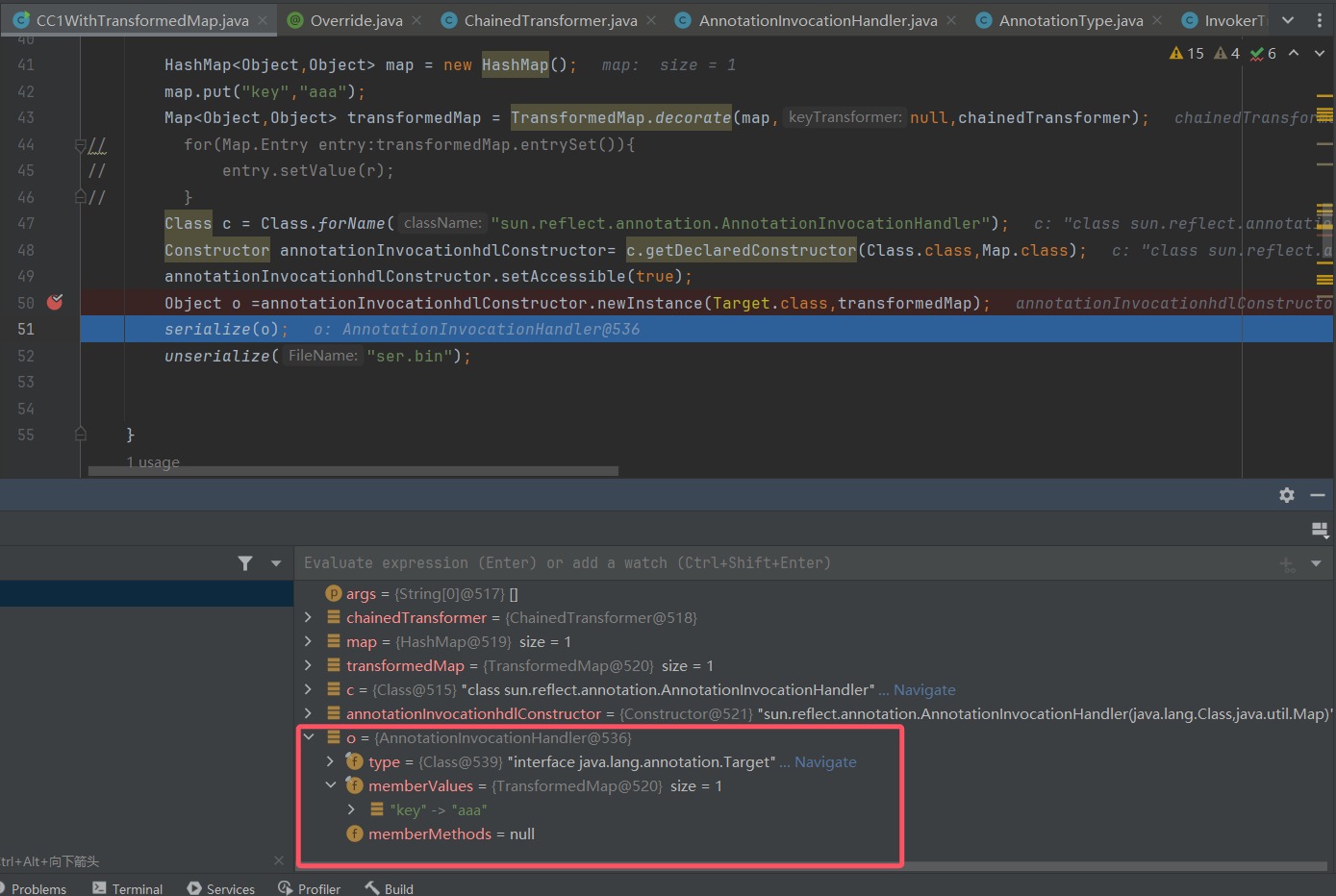
Task: Click the editor horizontal scrollbar
Action: coord(353,471)
